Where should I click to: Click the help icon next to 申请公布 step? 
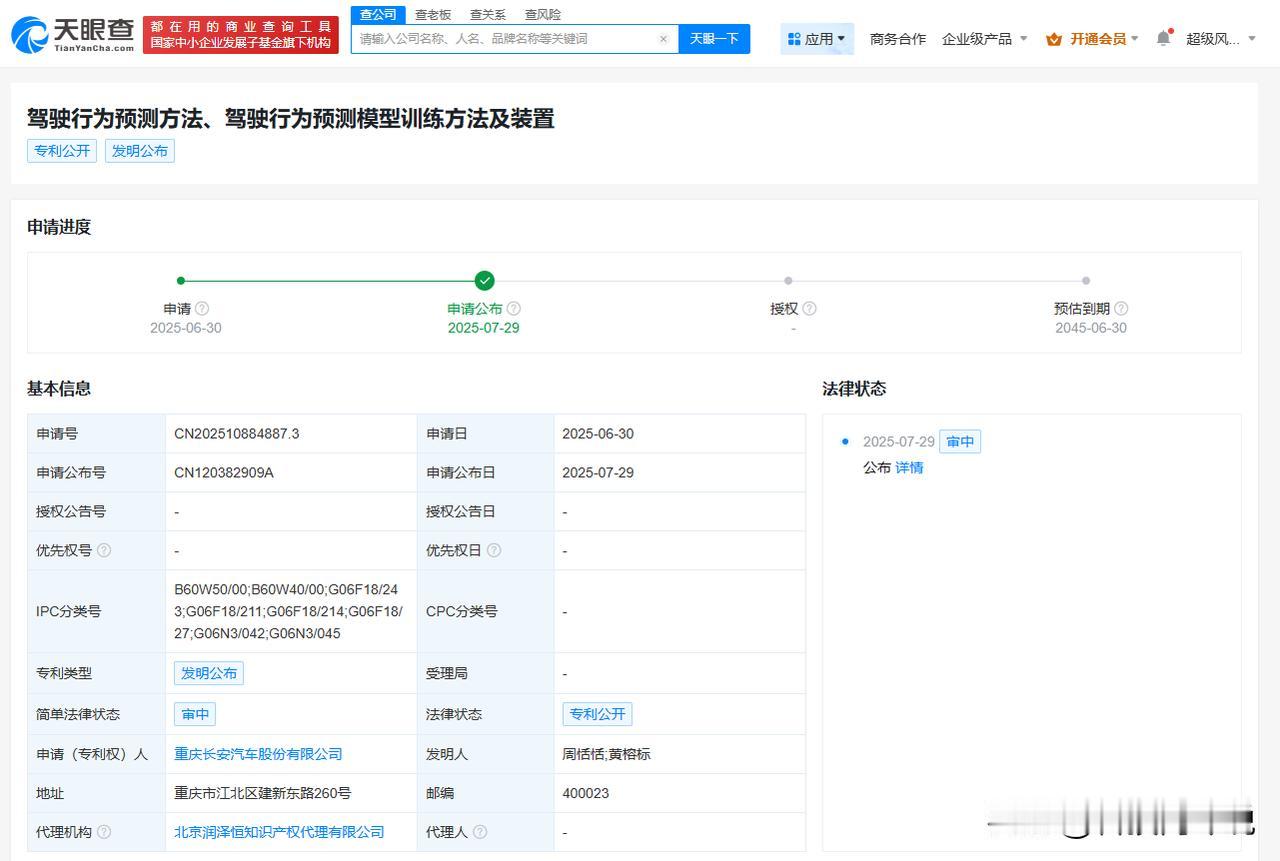coord(514,309)
